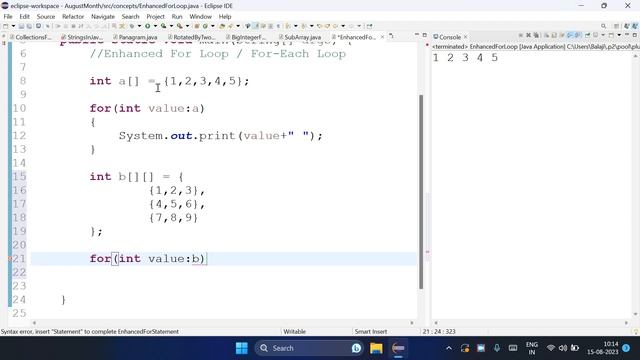Switch to the CollectionsF... editor tab
The height and width of the screenshot is (360, 640).
31,37
